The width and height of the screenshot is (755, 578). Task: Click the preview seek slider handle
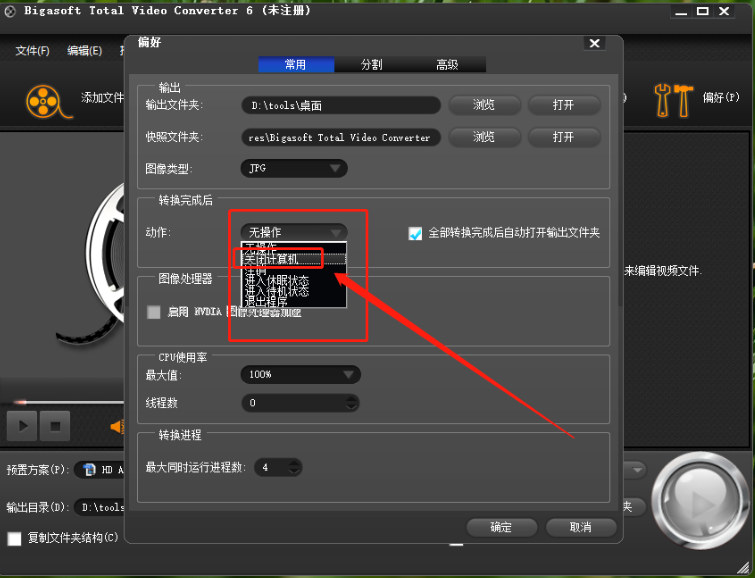coord(20,402)
